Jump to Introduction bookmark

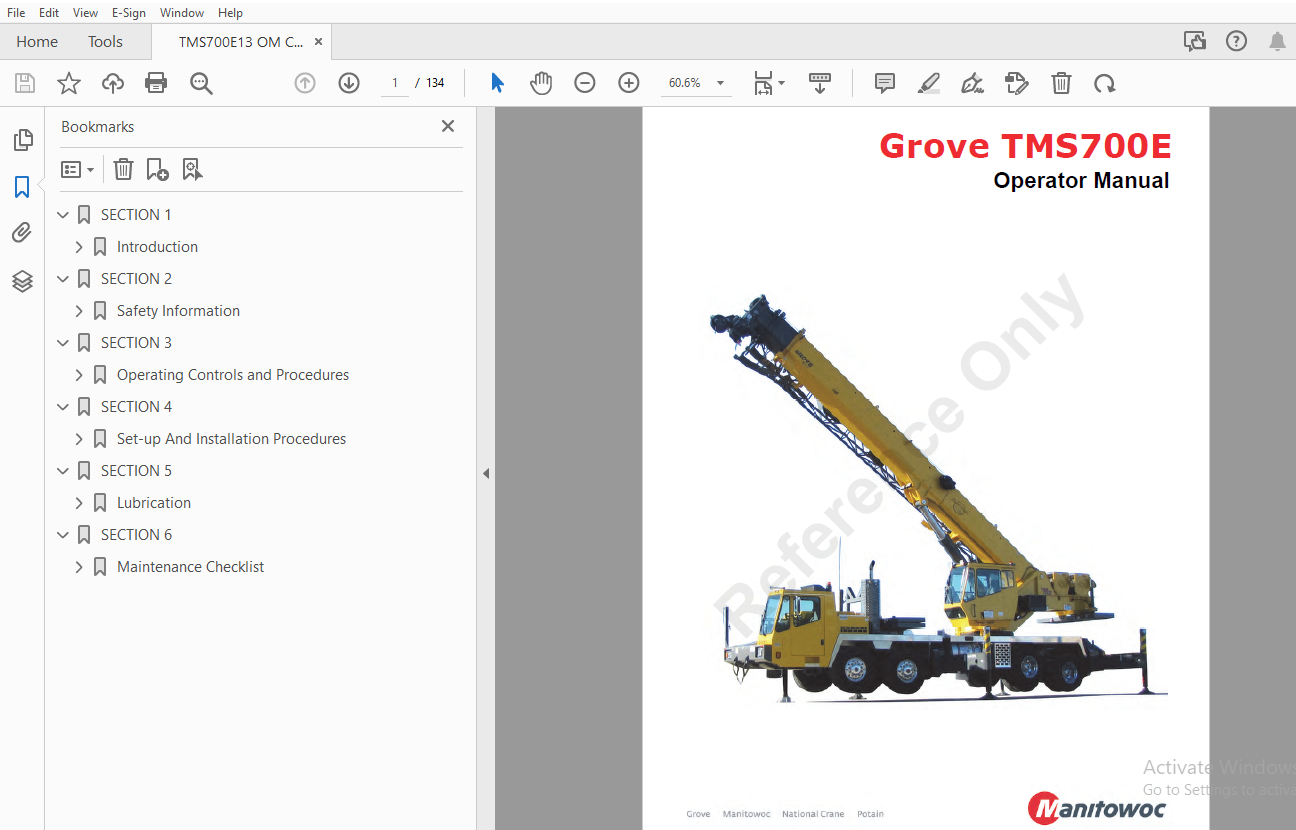coord(157,247)
